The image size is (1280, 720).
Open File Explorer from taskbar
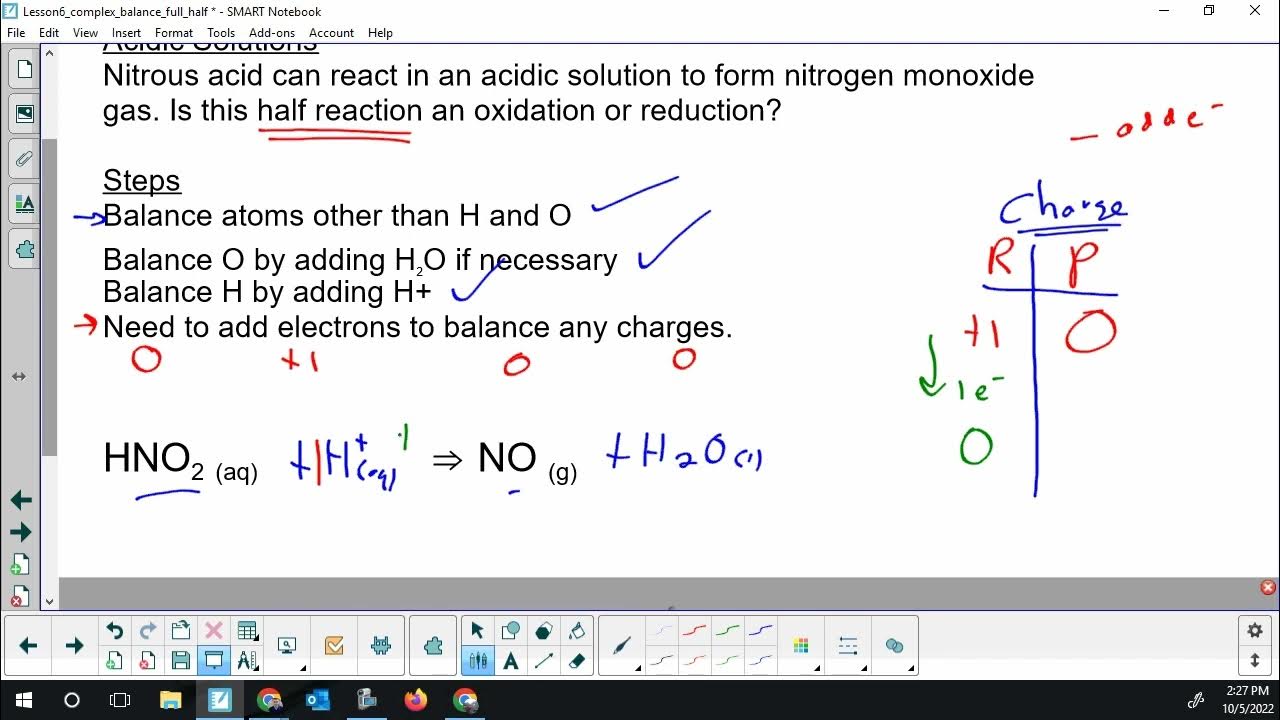171,700
